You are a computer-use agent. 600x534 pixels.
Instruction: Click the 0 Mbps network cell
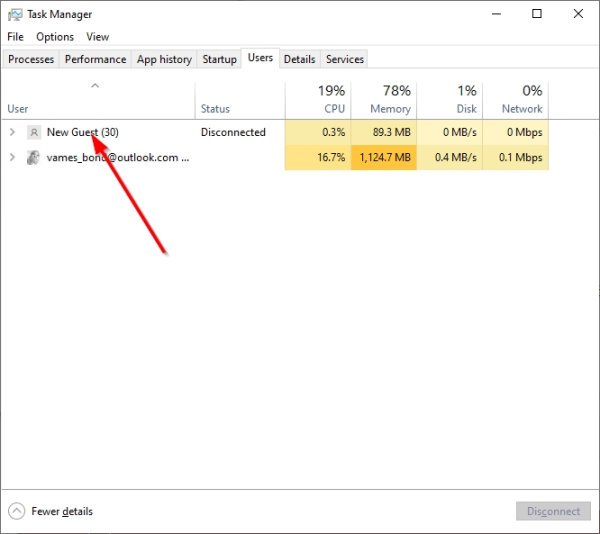(515, 132)
